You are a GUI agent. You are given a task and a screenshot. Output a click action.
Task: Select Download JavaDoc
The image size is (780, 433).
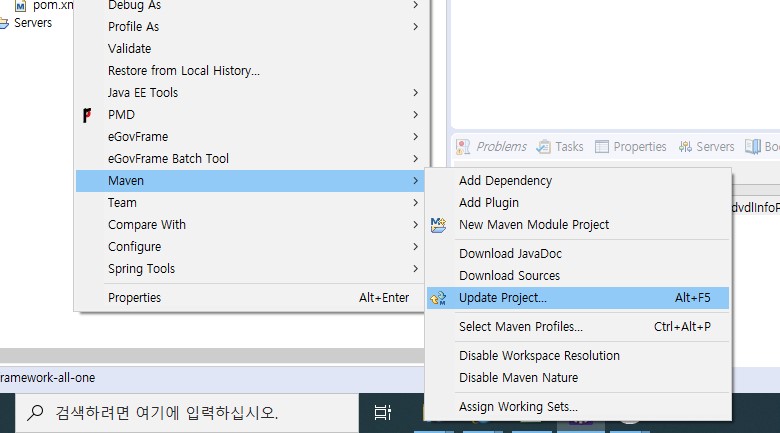coord(578,253)
